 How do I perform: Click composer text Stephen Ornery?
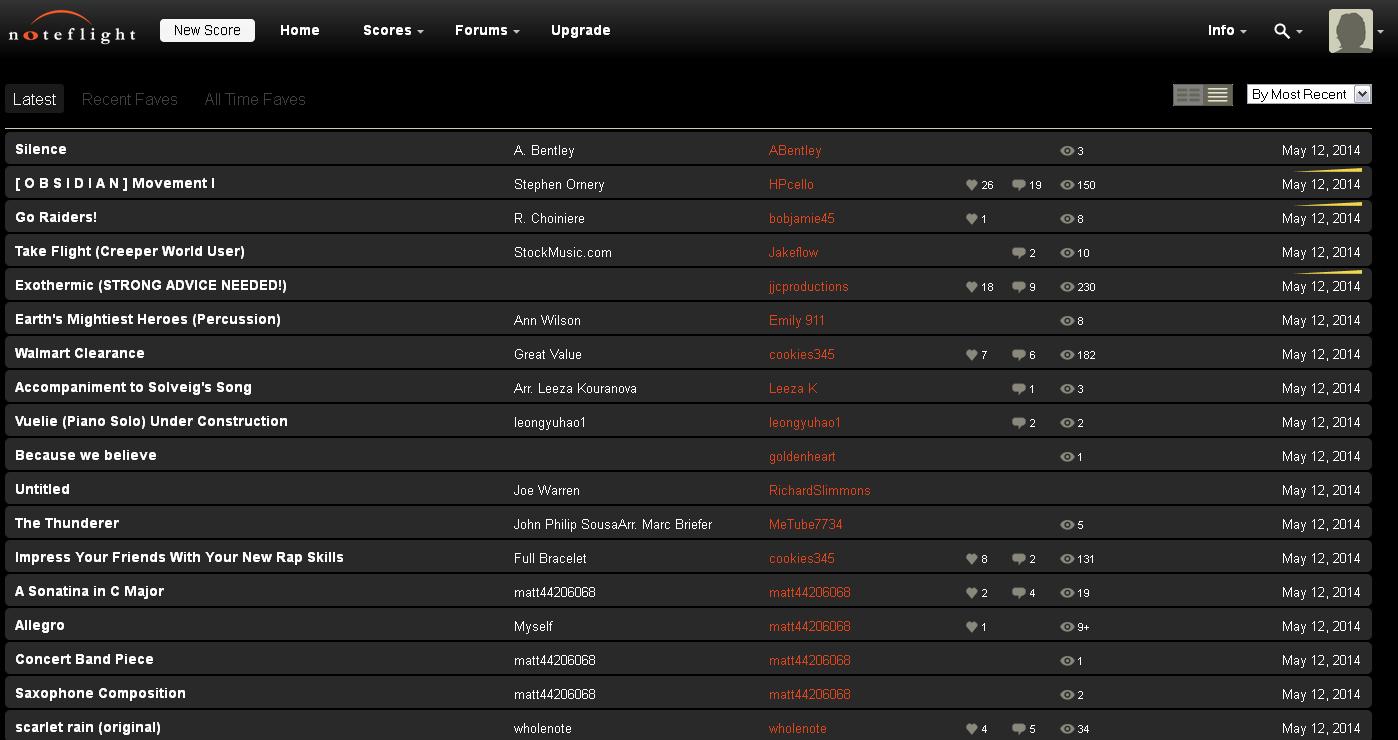click(559, 185)
